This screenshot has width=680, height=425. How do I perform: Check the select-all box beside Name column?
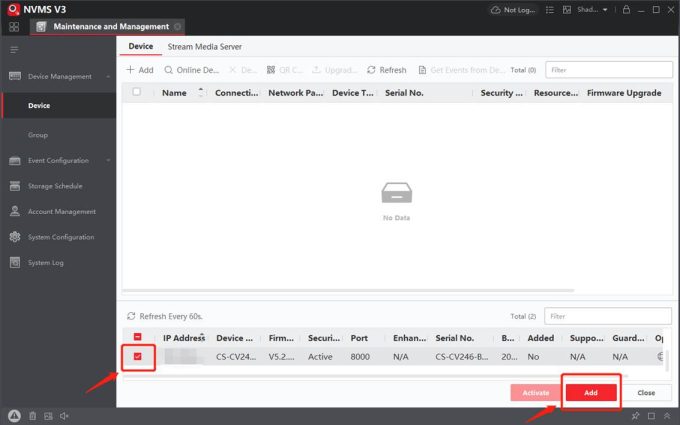coord(137,92)
